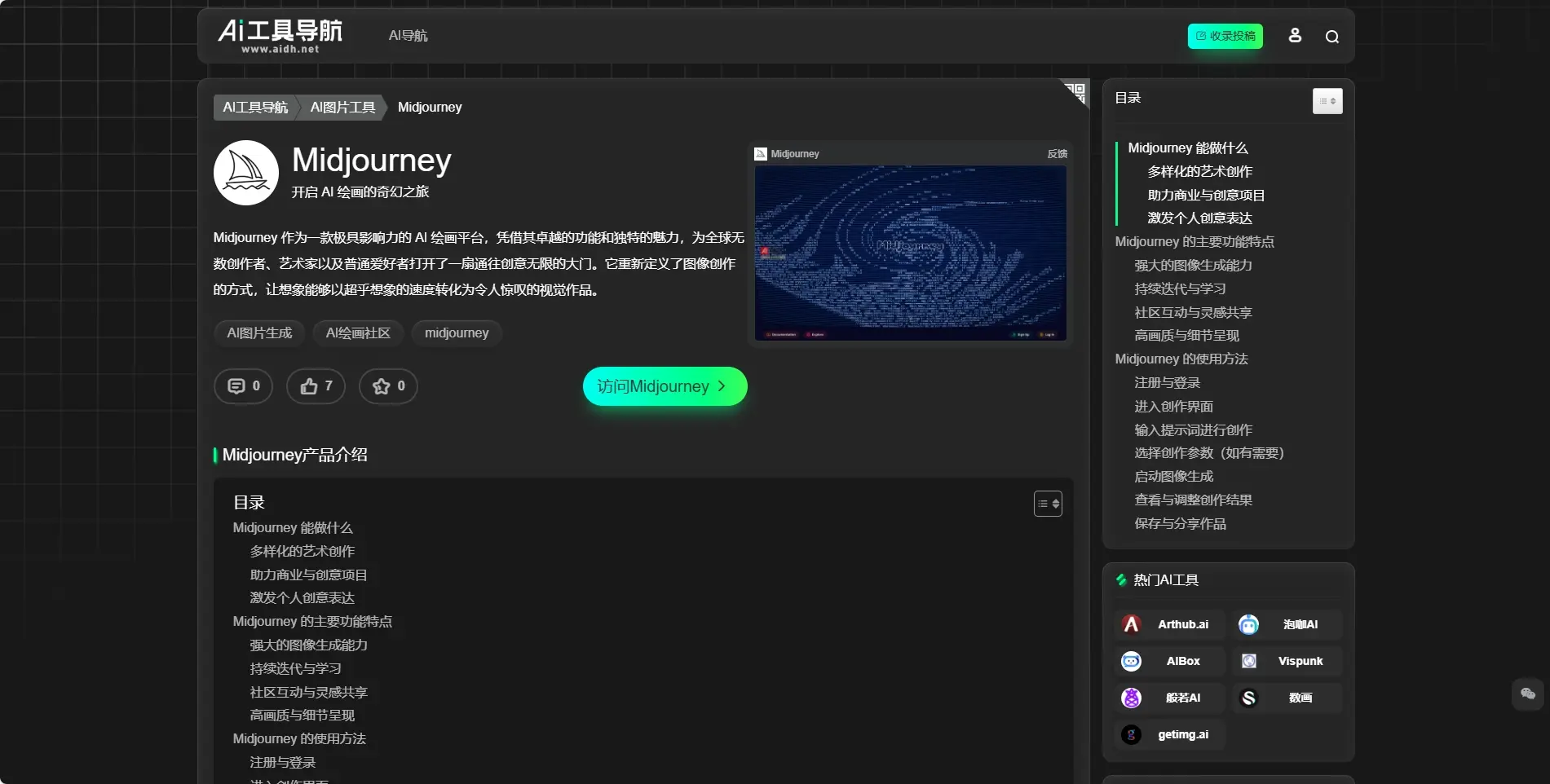Click the WeChat icon on right edge
The width and height of the screenshot is (1550, 784).
[1527, 694]
